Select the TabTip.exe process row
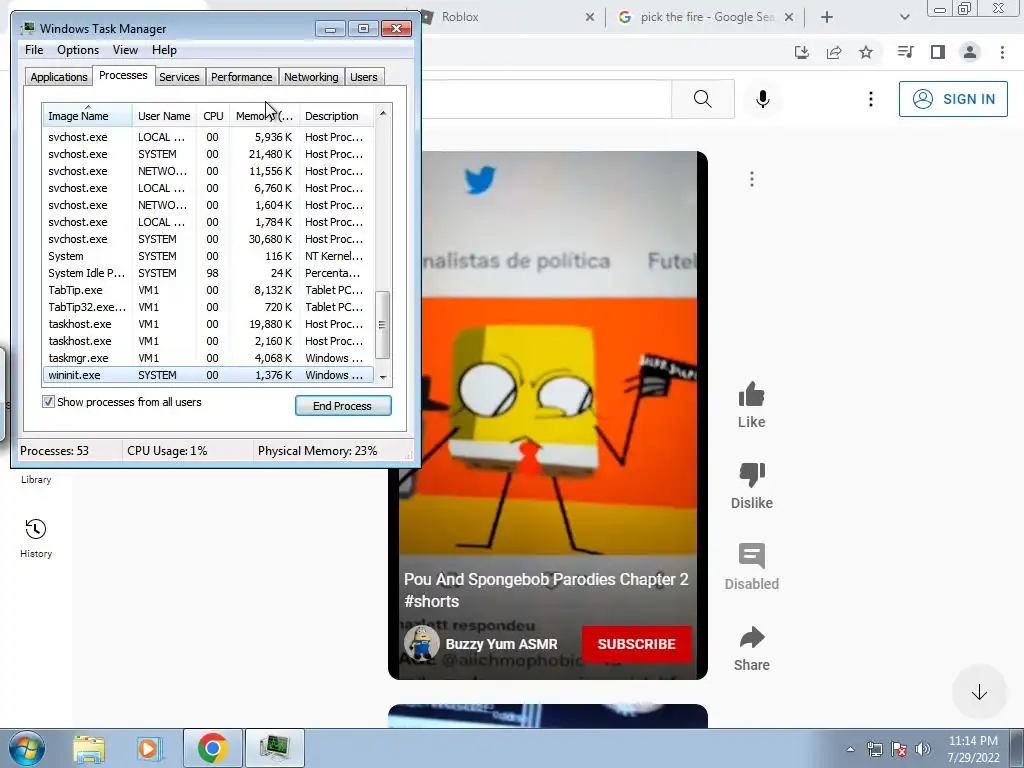1024x768 pixels. (x=208, y=290)
